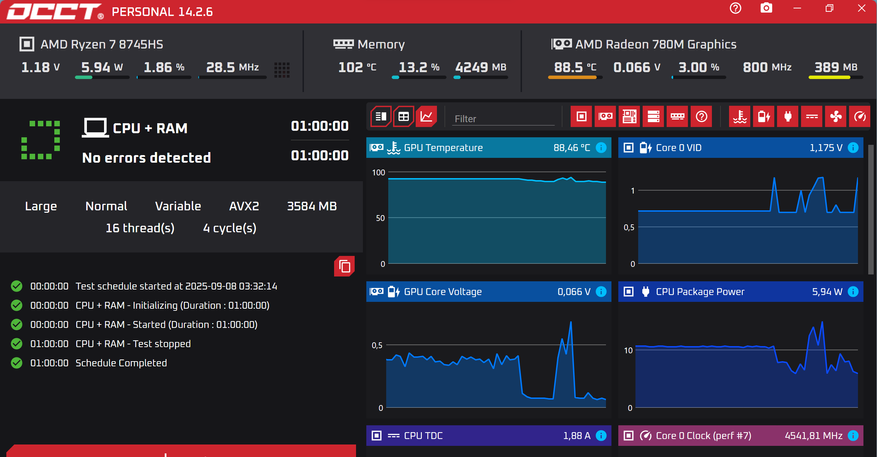Open CPU TDC info icon
The width and height of the screenshot is (877, 457).
pyautogui.click(x=601, y=435)
